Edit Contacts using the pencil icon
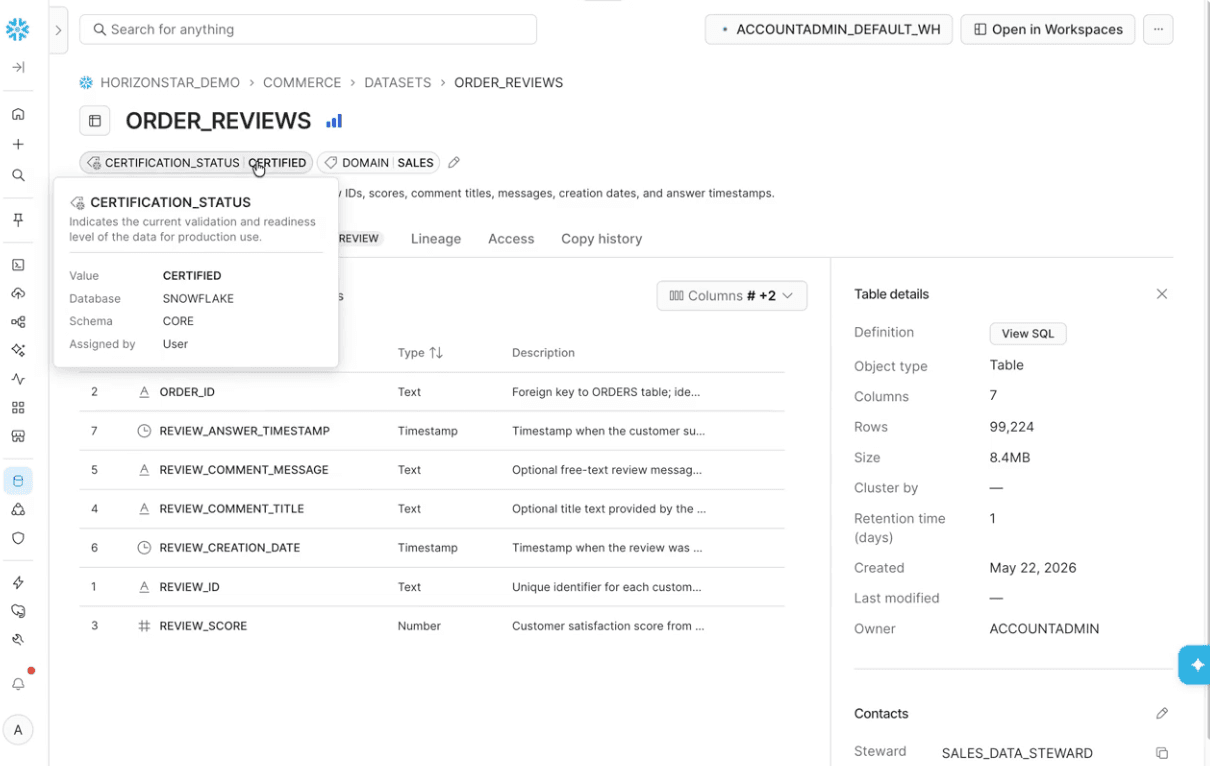The height and width of the screenshot is (766, 1210). click(x=1161, y=713)
